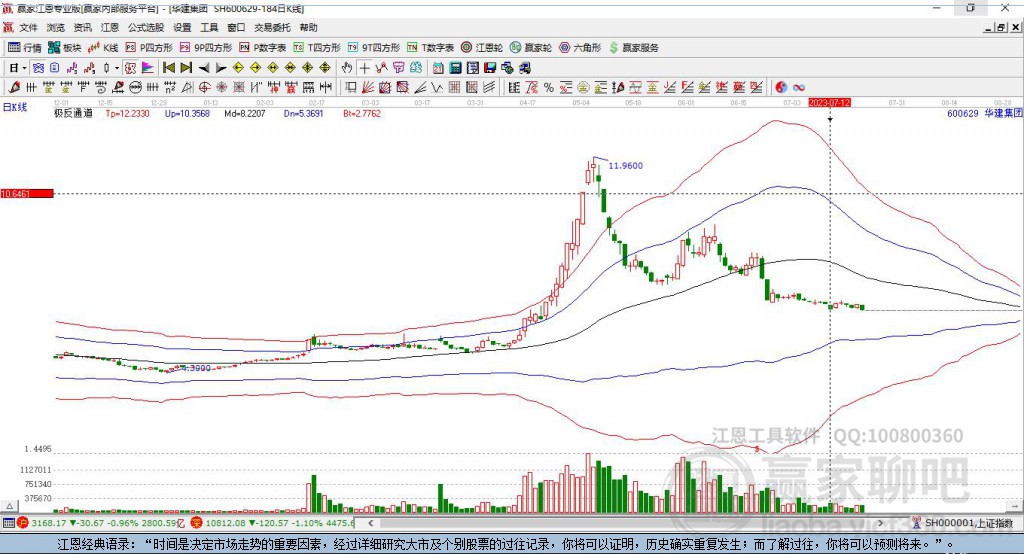
Task: Open the 六角形 hexagon tool
Action: [580, 48]
